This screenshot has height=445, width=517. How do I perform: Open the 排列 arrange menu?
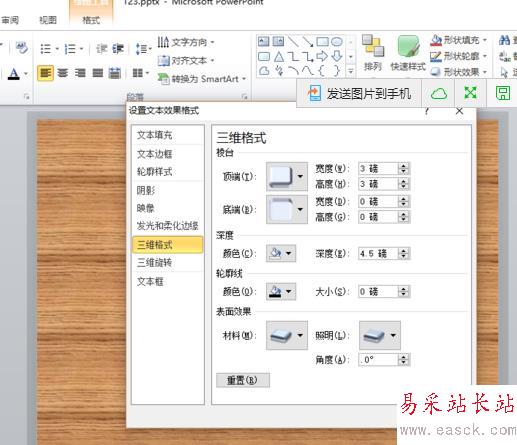point(373,53)
